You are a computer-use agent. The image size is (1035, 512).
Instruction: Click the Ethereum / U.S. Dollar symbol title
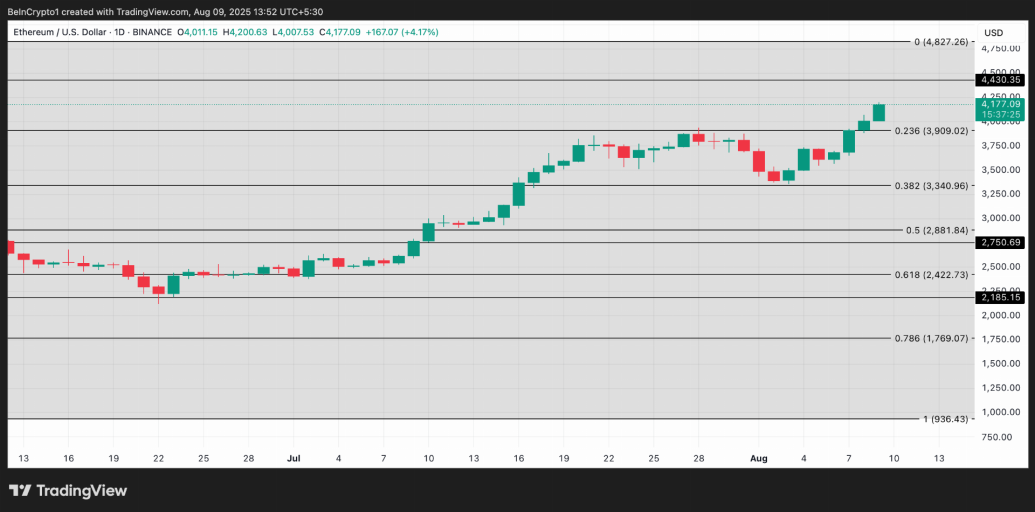[x=59, y=32]
